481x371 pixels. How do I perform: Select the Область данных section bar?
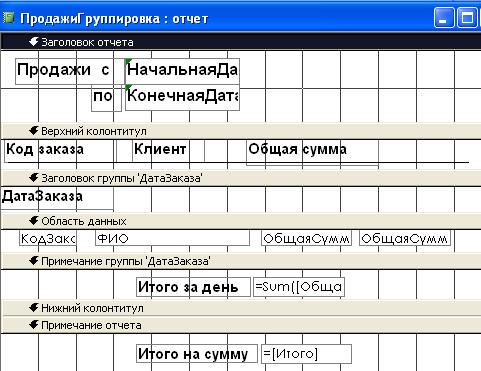(x=240, y=221)
